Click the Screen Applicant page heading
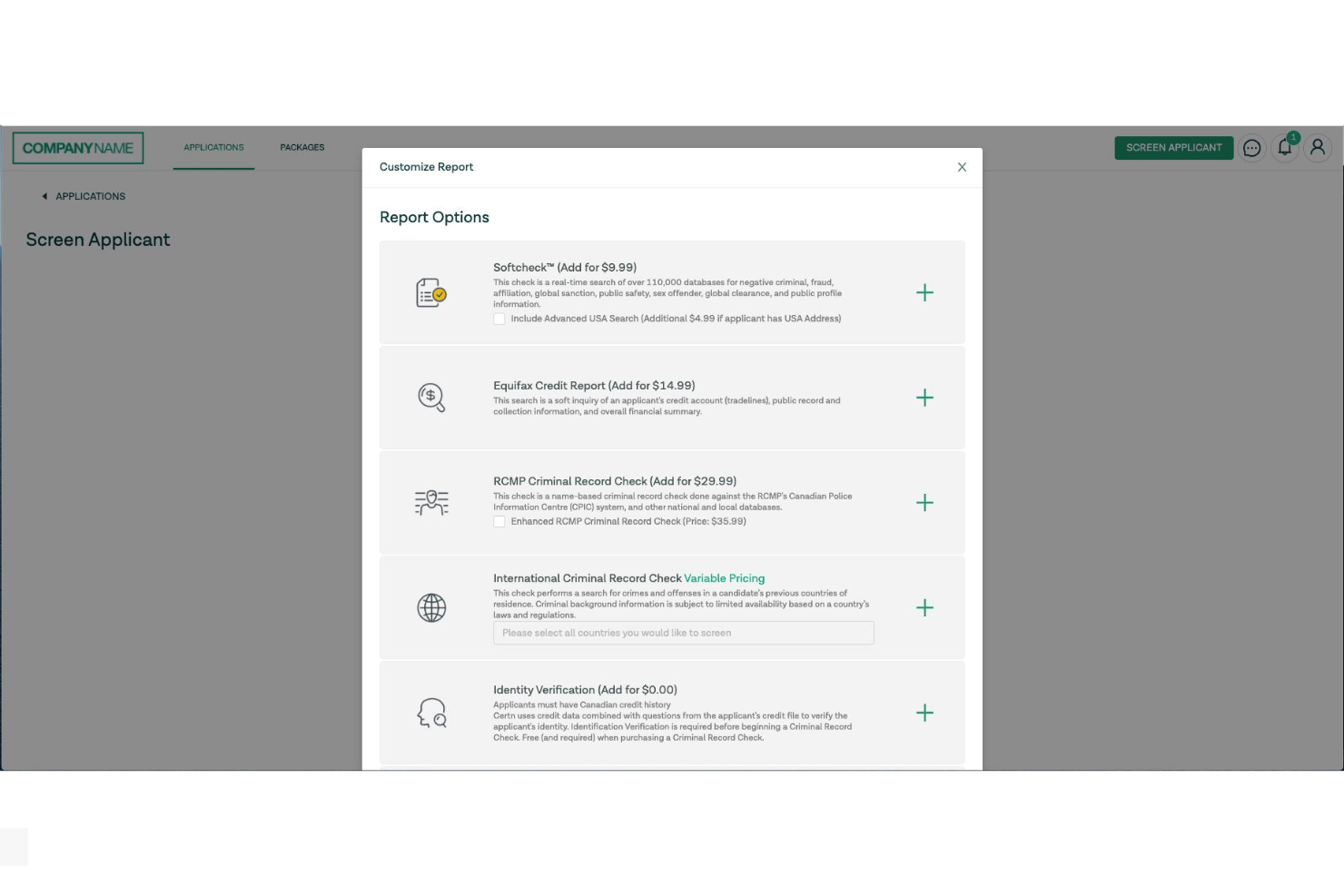Viewport: 1344px width, 896px height. click(98, 240)
